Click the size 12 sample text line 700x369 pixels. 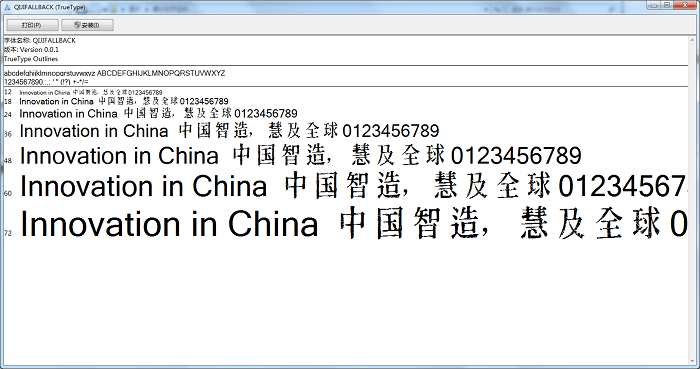pos(91,92)
